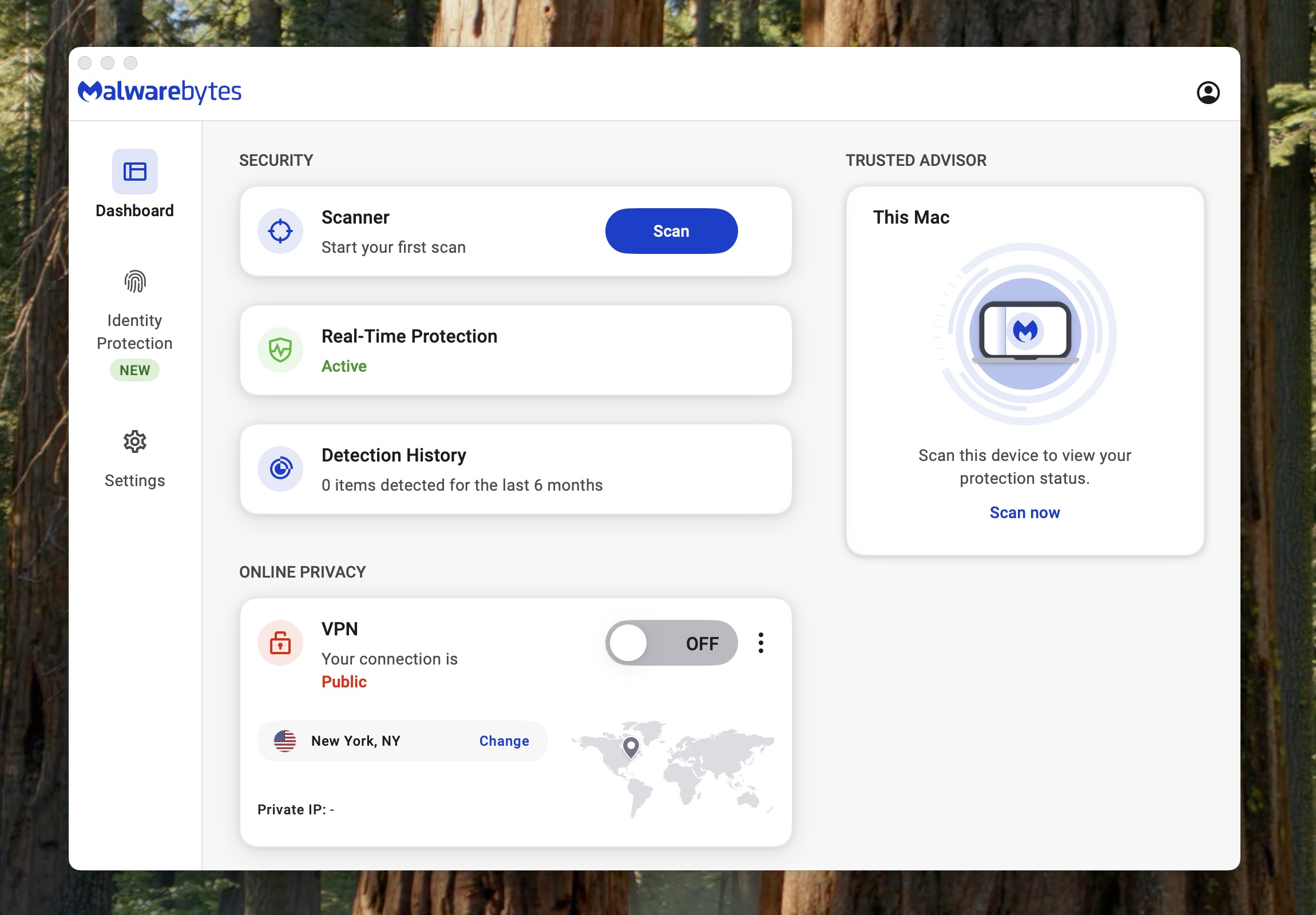The width and height of the screenshot is (1316, 915).
Task: Open the Dashboard panel icon in sidebar
Action: click(134, 171)
